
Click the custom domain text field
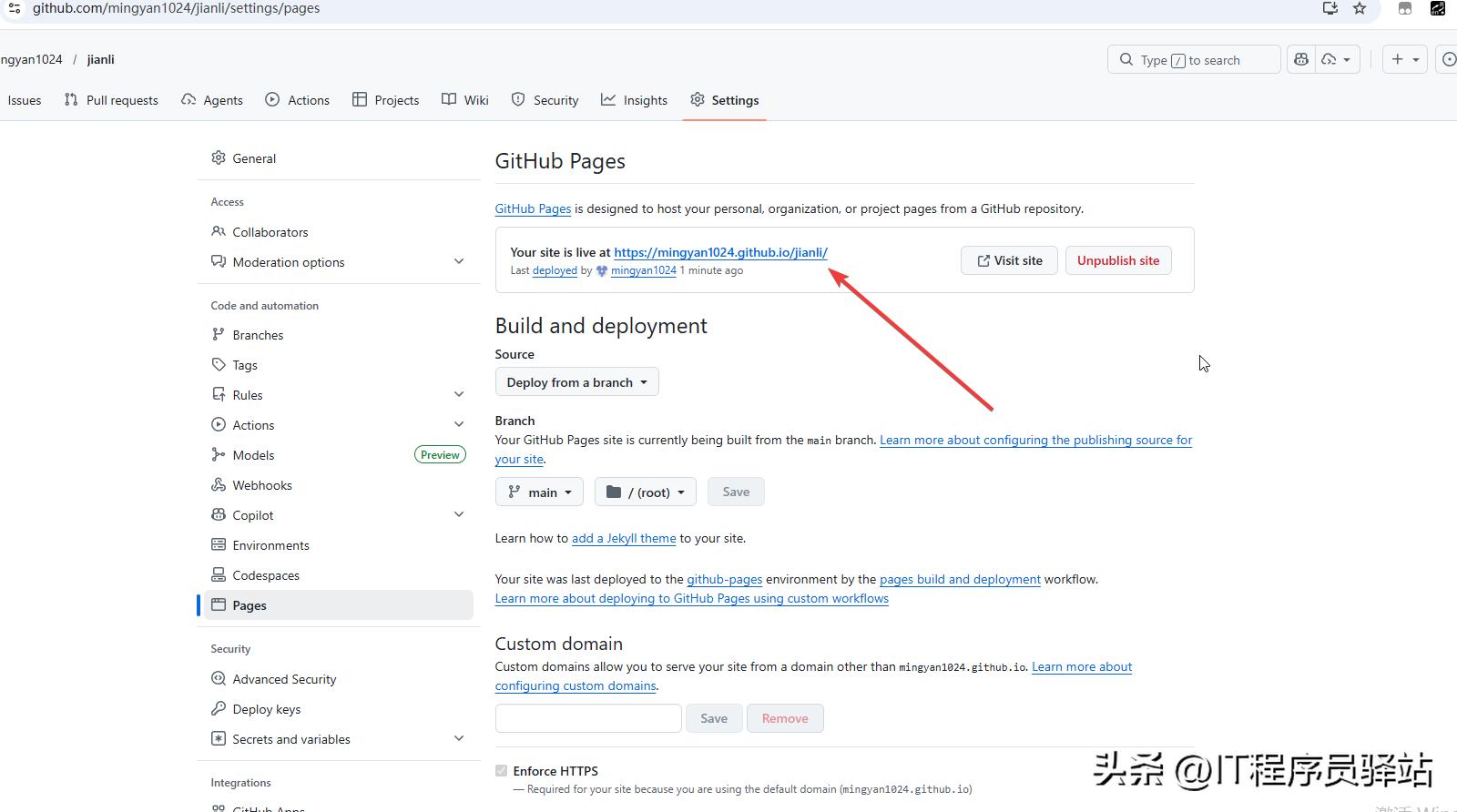pos(588,718)
